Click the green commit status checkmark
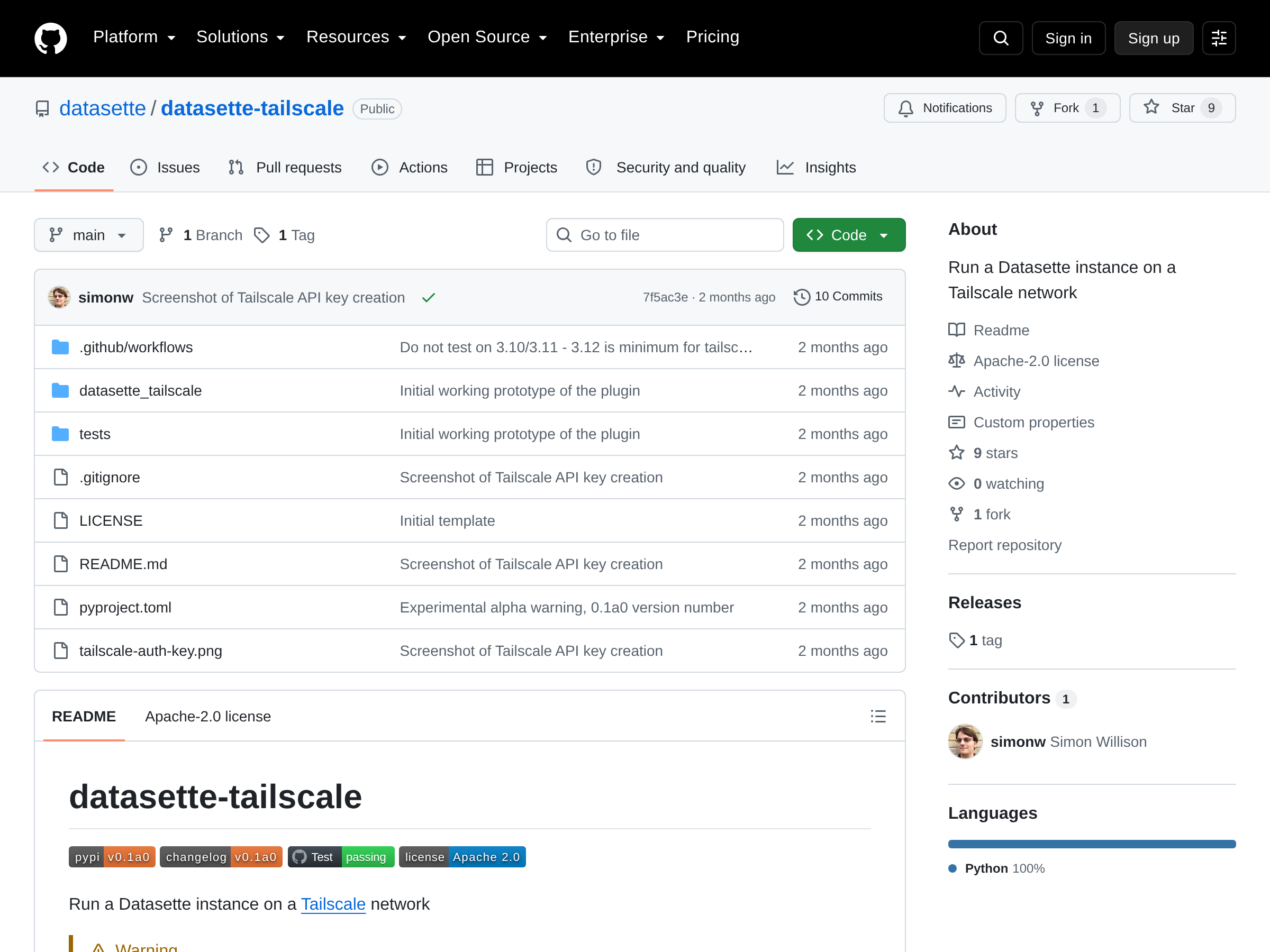The width and height of the screenshot is (1270, 952). 428,297
